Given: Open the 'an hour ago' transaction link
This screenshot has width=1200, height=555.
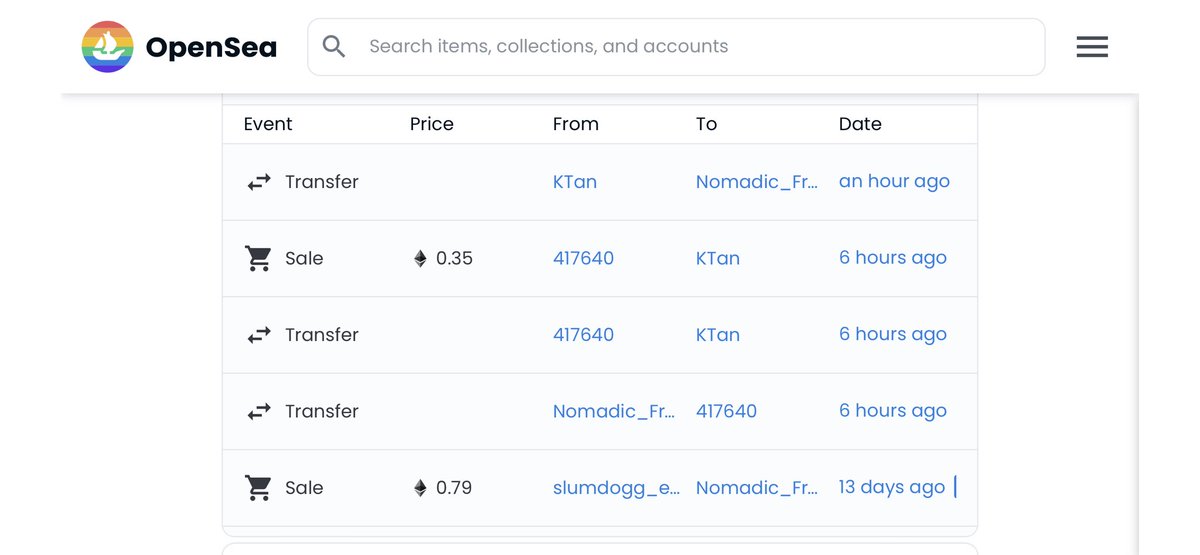Looking at the screenshot, I should (894, 182).
